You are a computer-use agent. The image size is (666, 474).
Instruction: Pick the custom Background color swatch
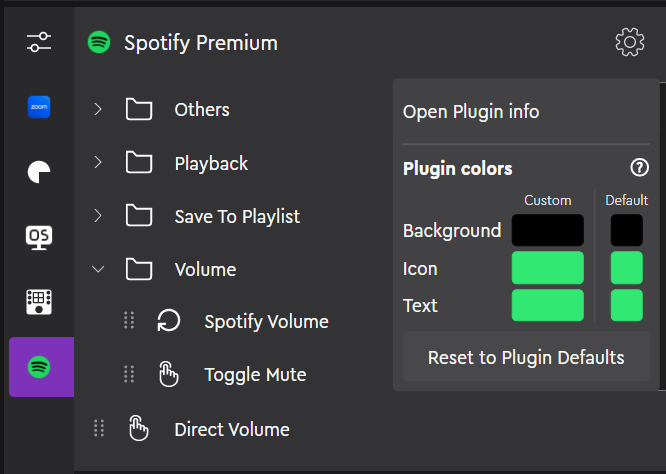tap(547, 231)
